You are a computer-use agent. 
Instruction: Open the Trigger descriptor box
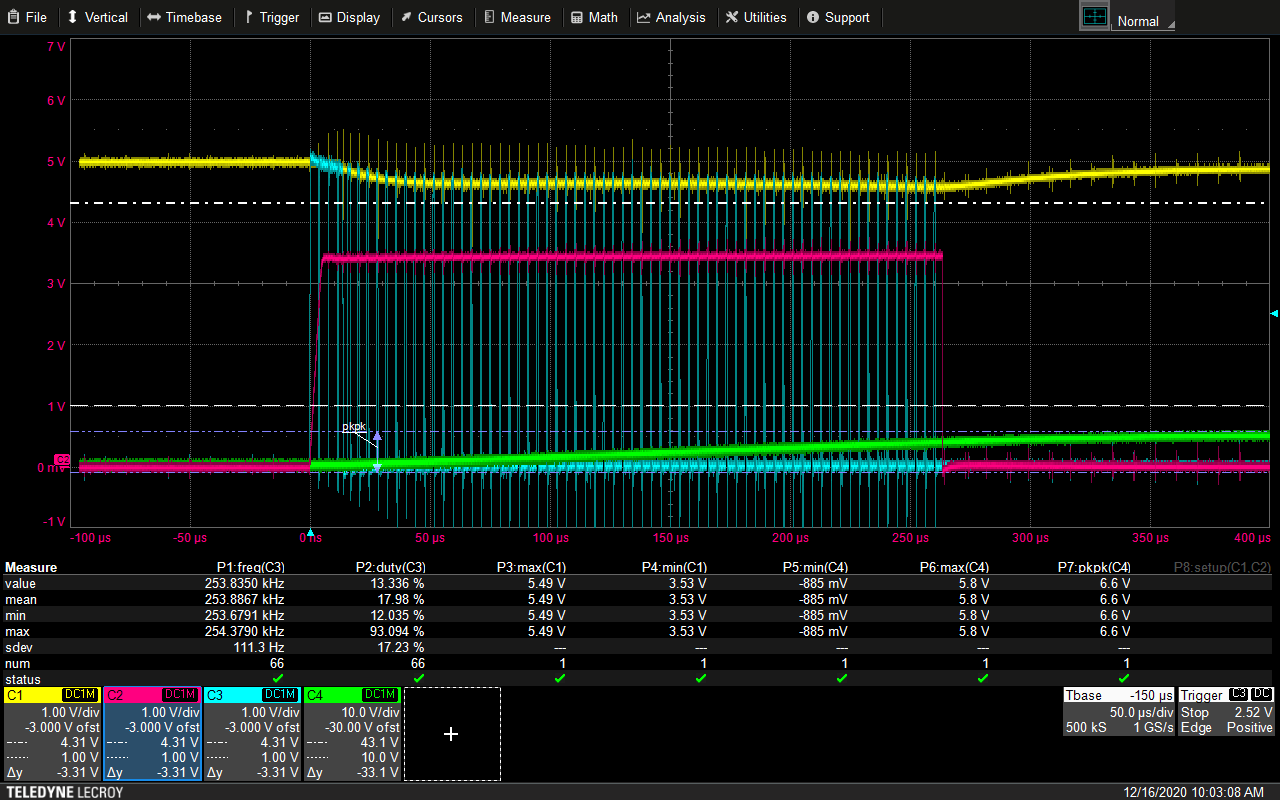click(1227, 712)
